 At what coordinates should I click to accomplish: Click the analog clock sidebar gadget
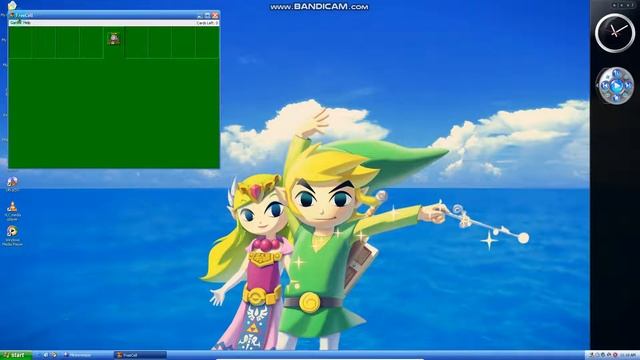click(x=615, y=33)
